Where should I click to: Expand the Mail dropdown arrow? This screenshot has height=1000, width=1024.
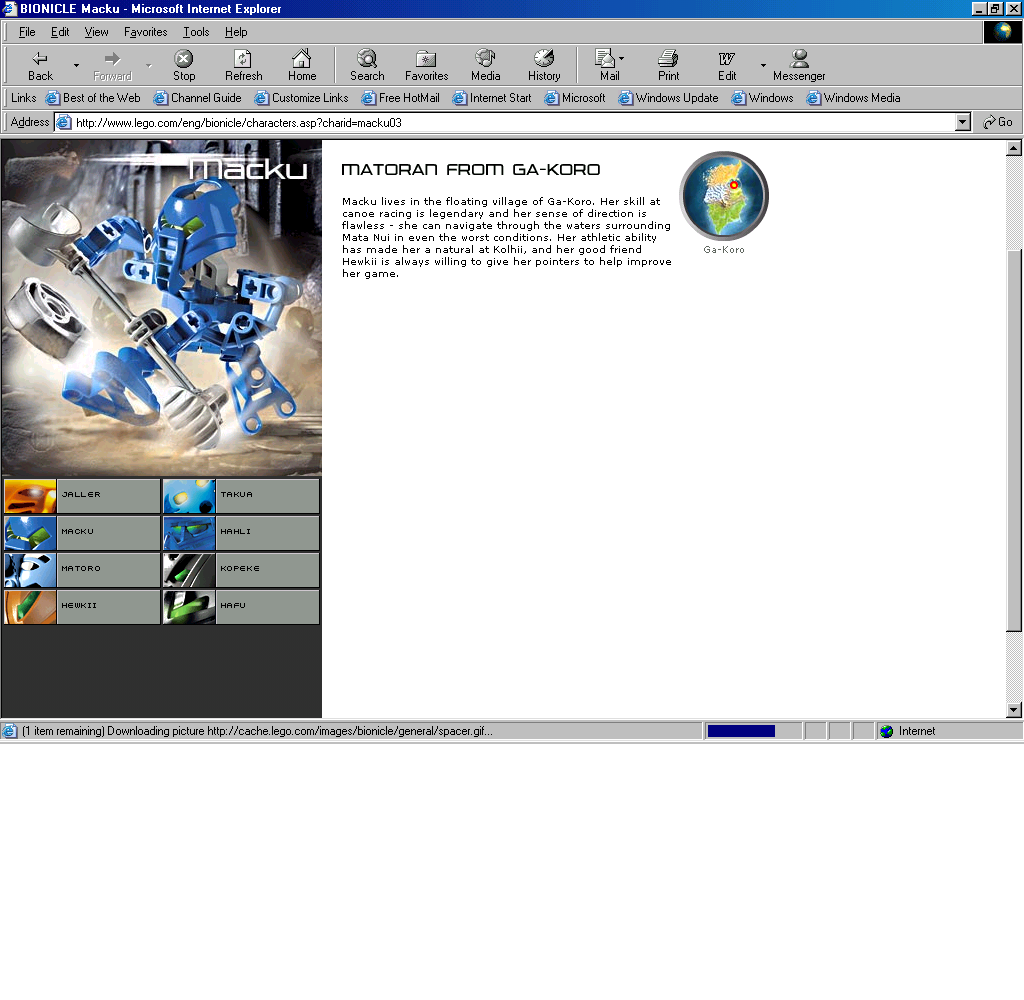coord(621,58)
